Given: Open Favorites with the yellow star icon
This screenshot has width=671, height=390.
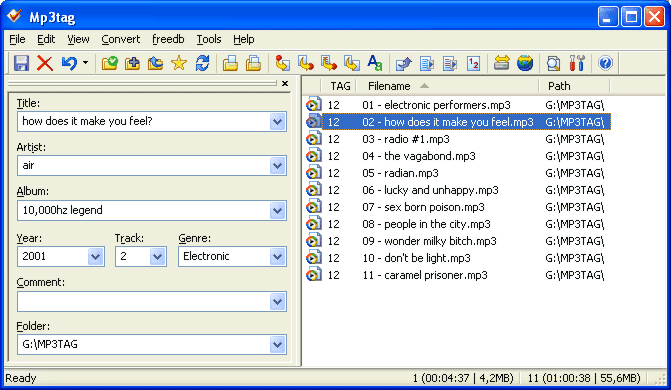Looking at the screenshot, I should tap(179, 63).
